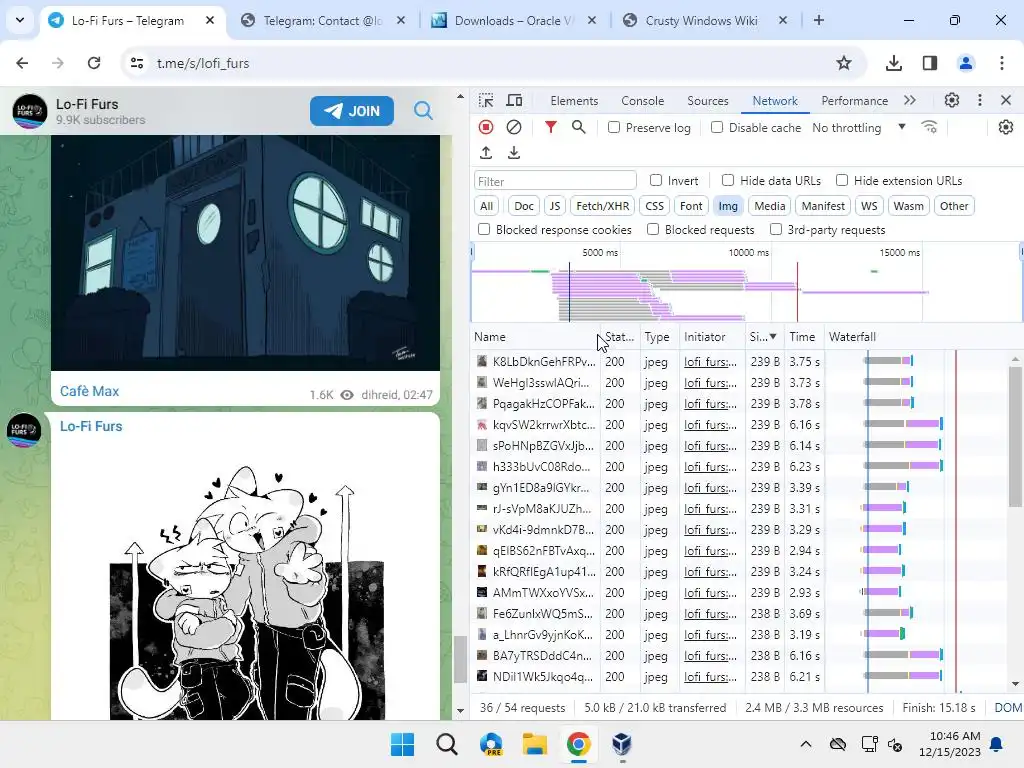Click the network Filter text field

click(x=555, y=181)
